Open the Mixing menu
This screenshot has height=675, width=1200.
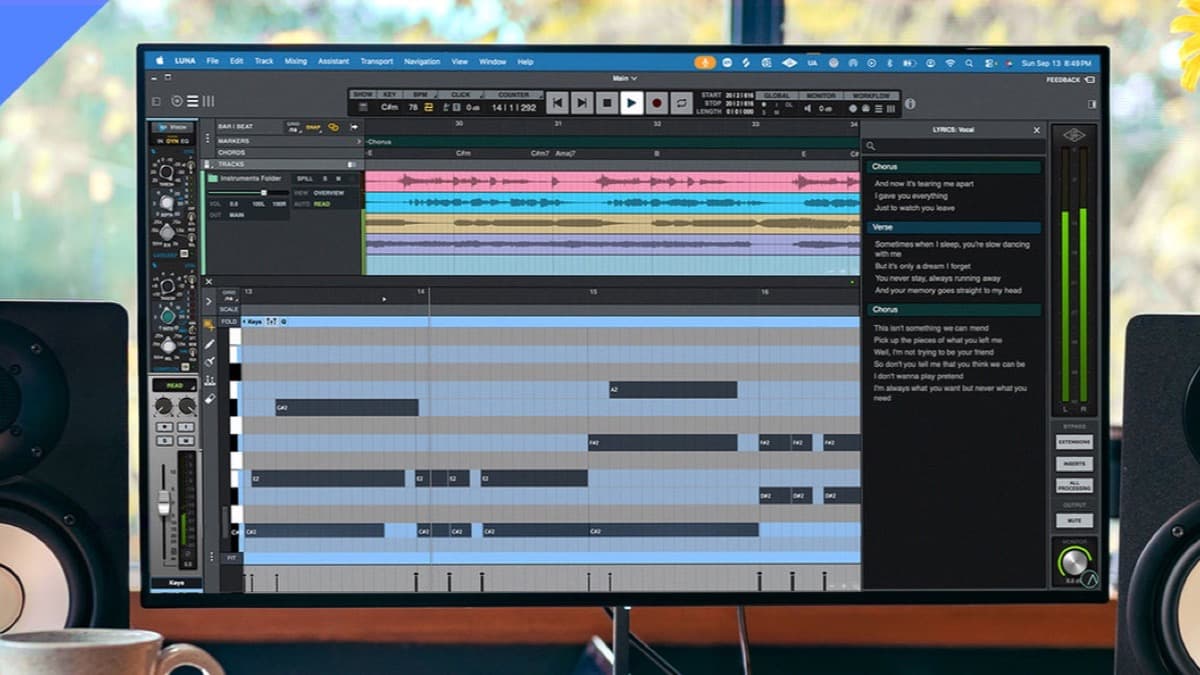click(296, 61)
